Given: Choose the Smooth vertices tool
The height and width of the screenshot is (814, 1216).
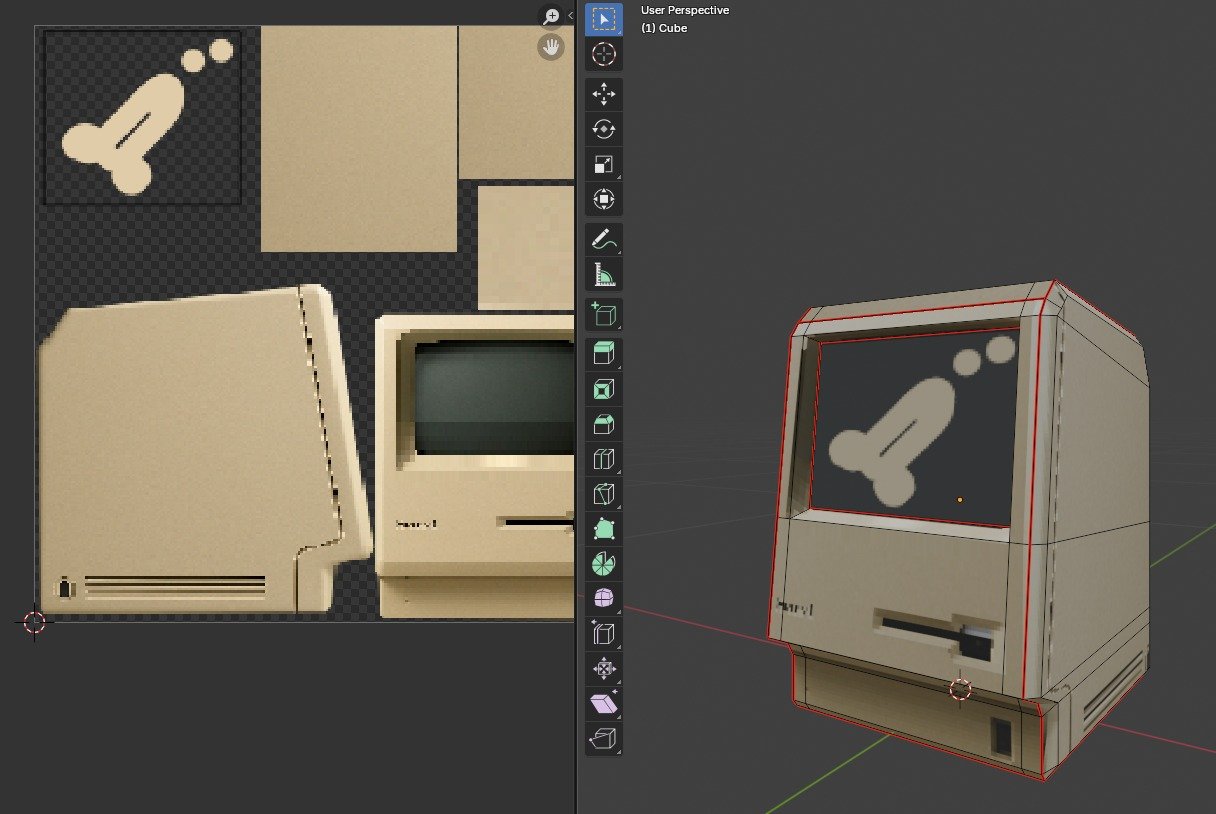Looking at the screenshot, I should point(604,599).
